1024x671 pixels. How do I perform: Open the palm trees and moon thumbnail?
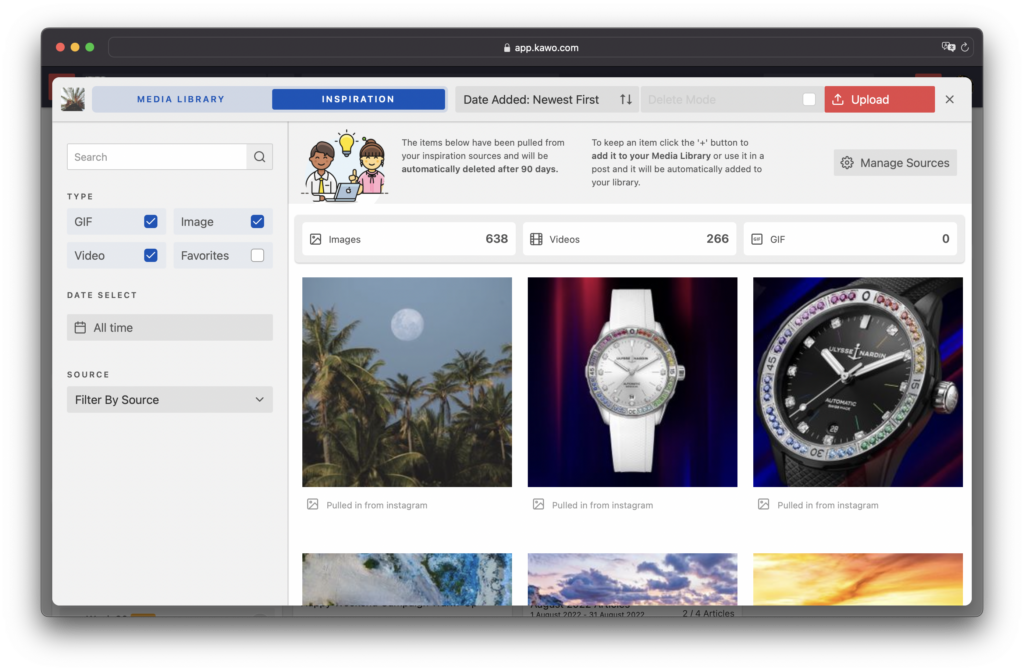[407, 382]
